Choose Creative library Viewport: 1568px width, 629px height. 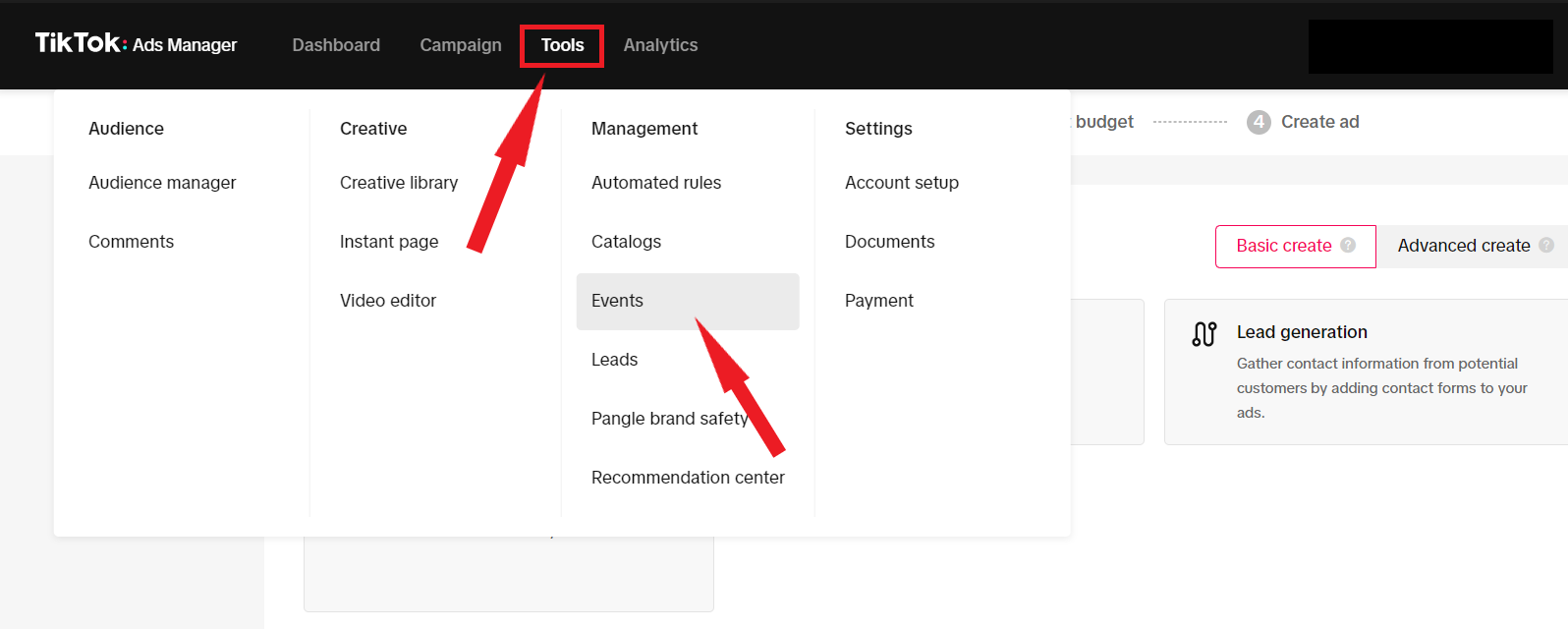(399, 183)
